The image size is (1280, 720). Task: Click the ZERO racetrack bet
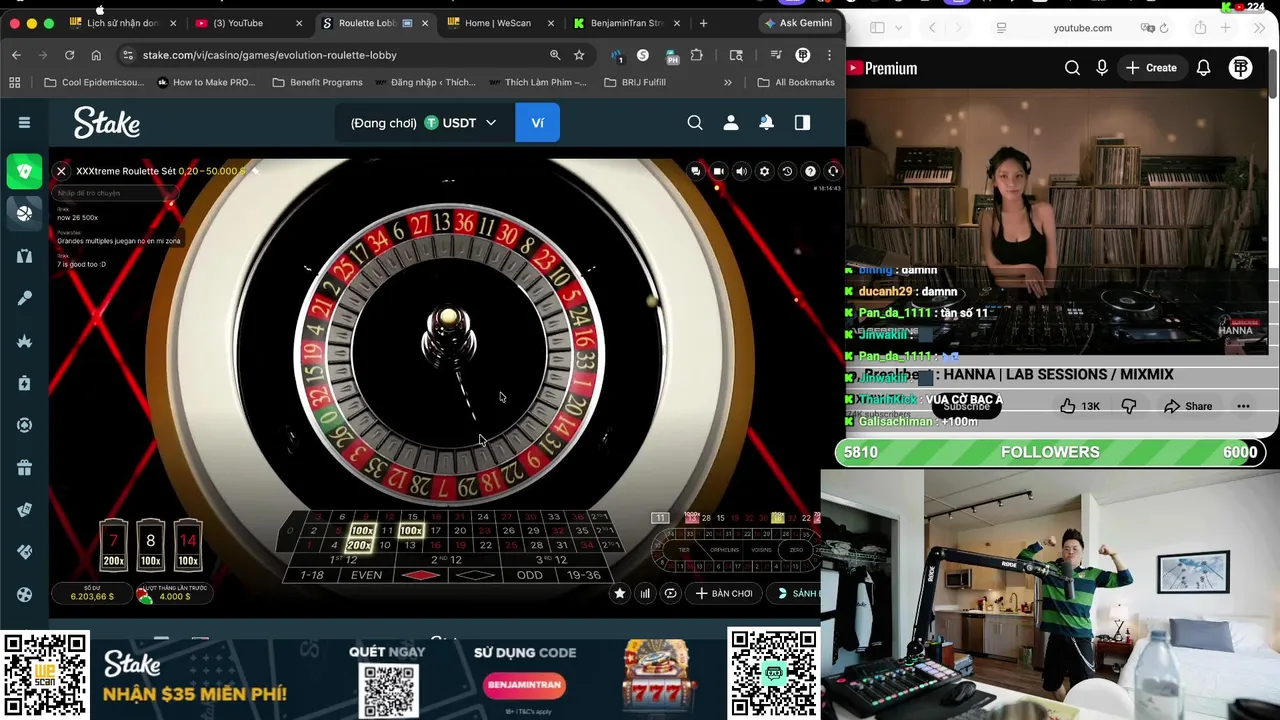pos(796,550)
